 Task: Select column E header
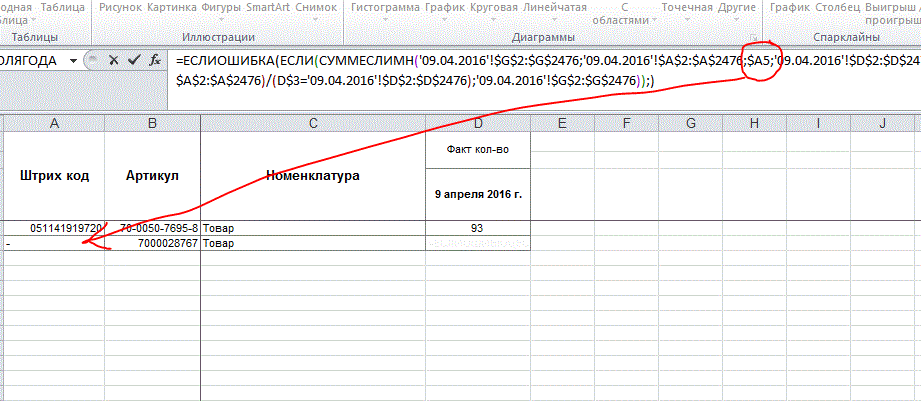coord(563,123)
